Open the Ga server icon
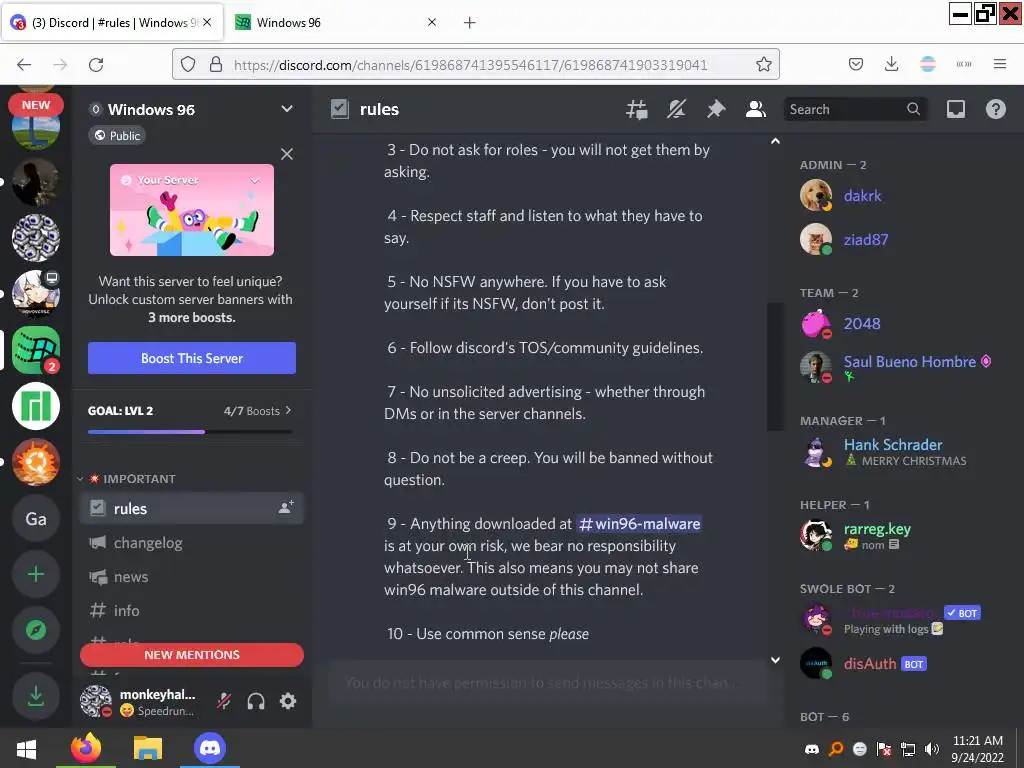 point(36,519)
